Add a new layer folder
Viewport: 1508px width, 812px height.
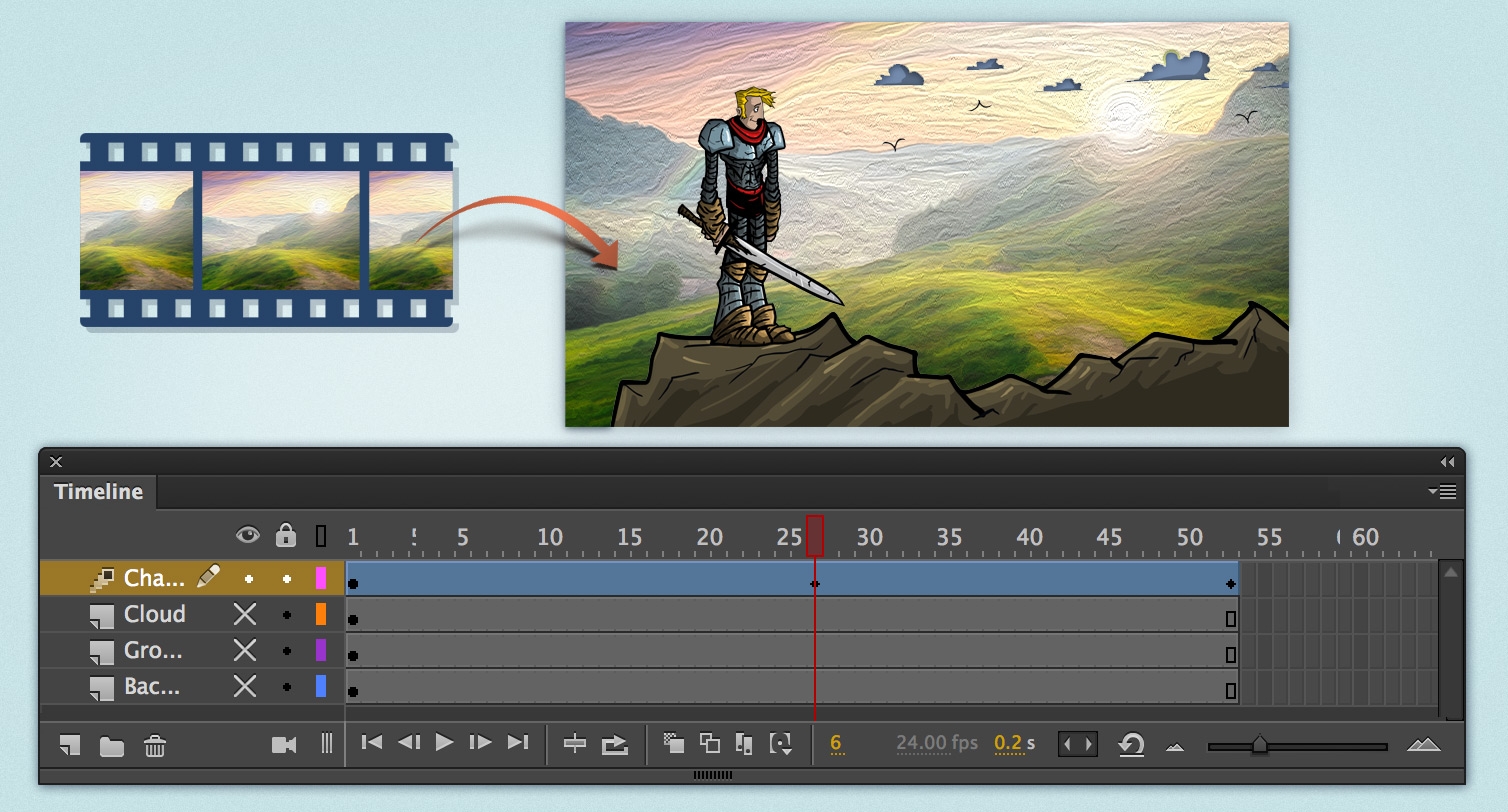point(110,745)
